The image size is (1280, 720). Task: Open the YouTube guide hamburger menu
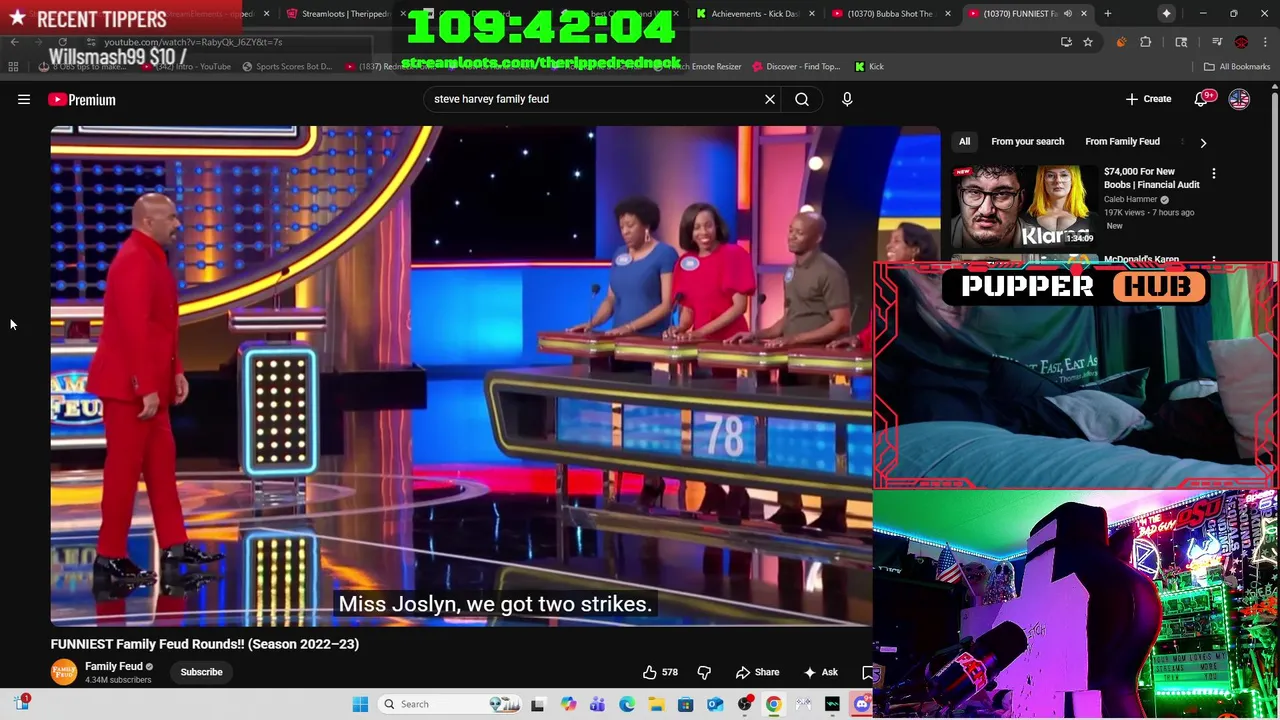pyautogui.click(x=24, y=99)
